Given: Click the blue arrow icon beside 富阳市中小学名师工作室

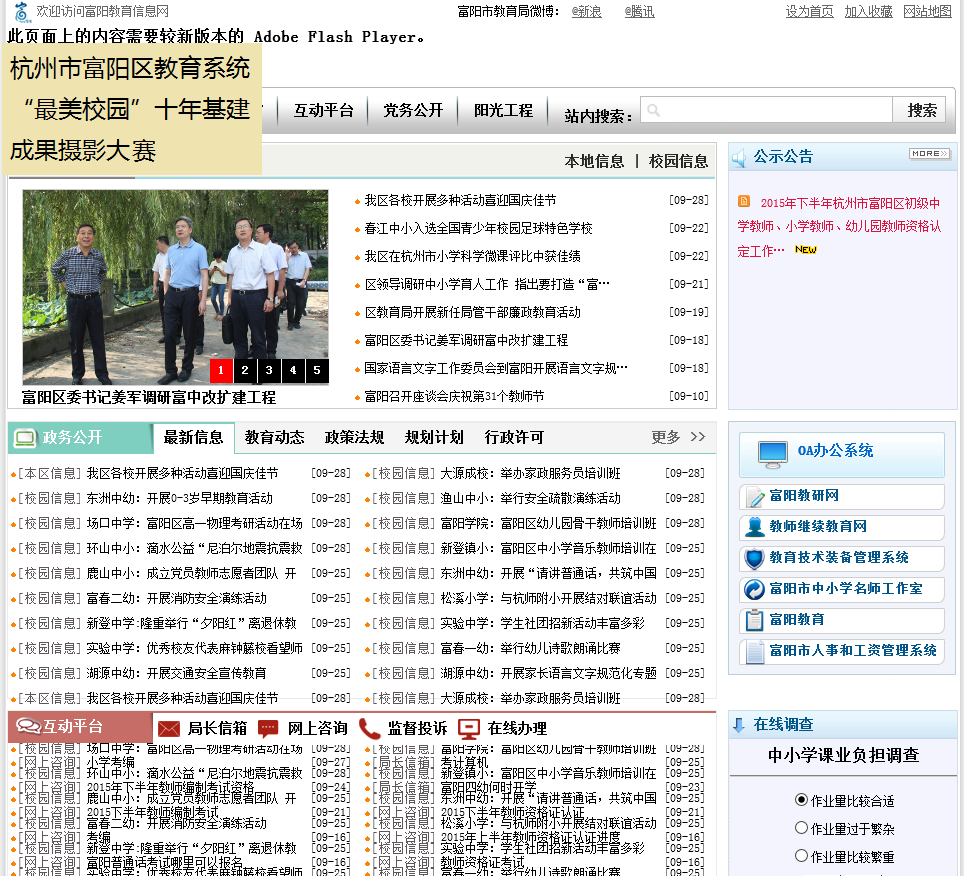Looking at the screenshot, I should pyautogui.click(x=754, y=590).
